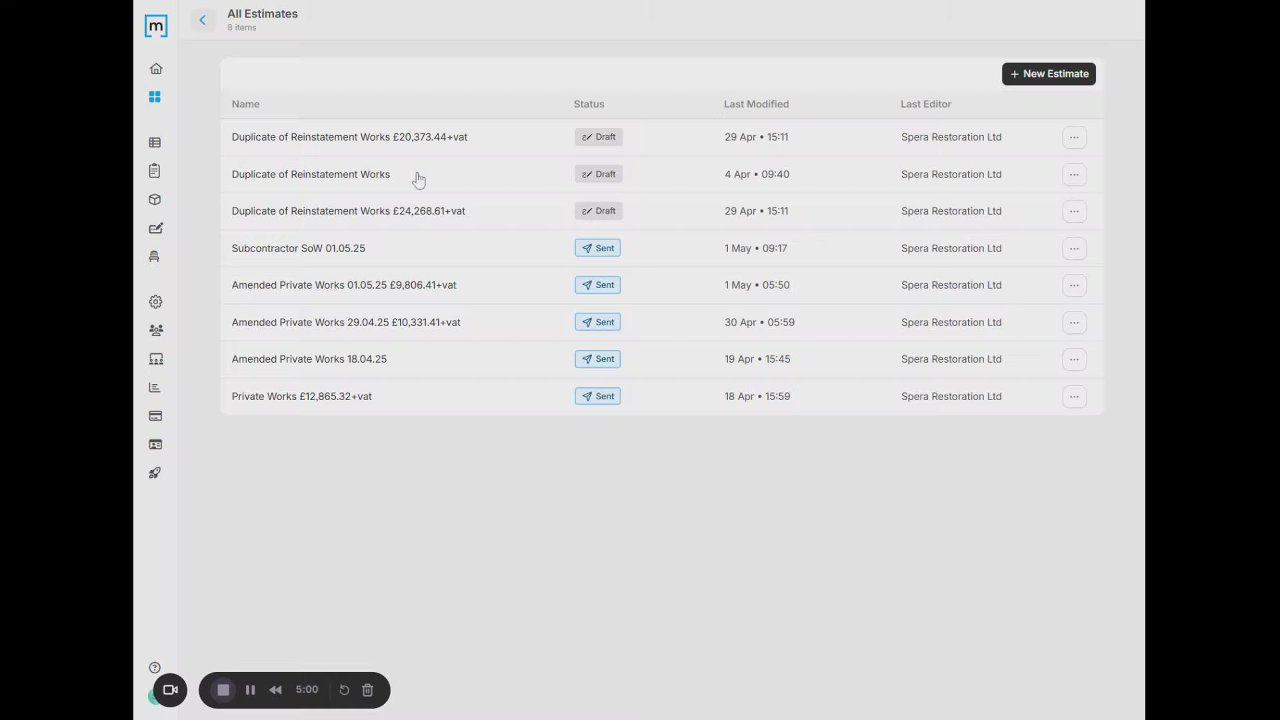Open options menu for the 4 Apr 09:40 estimate
The height and width of the screenshot is (720, 1280).
pyautogui.click(x=1074, y=175)
